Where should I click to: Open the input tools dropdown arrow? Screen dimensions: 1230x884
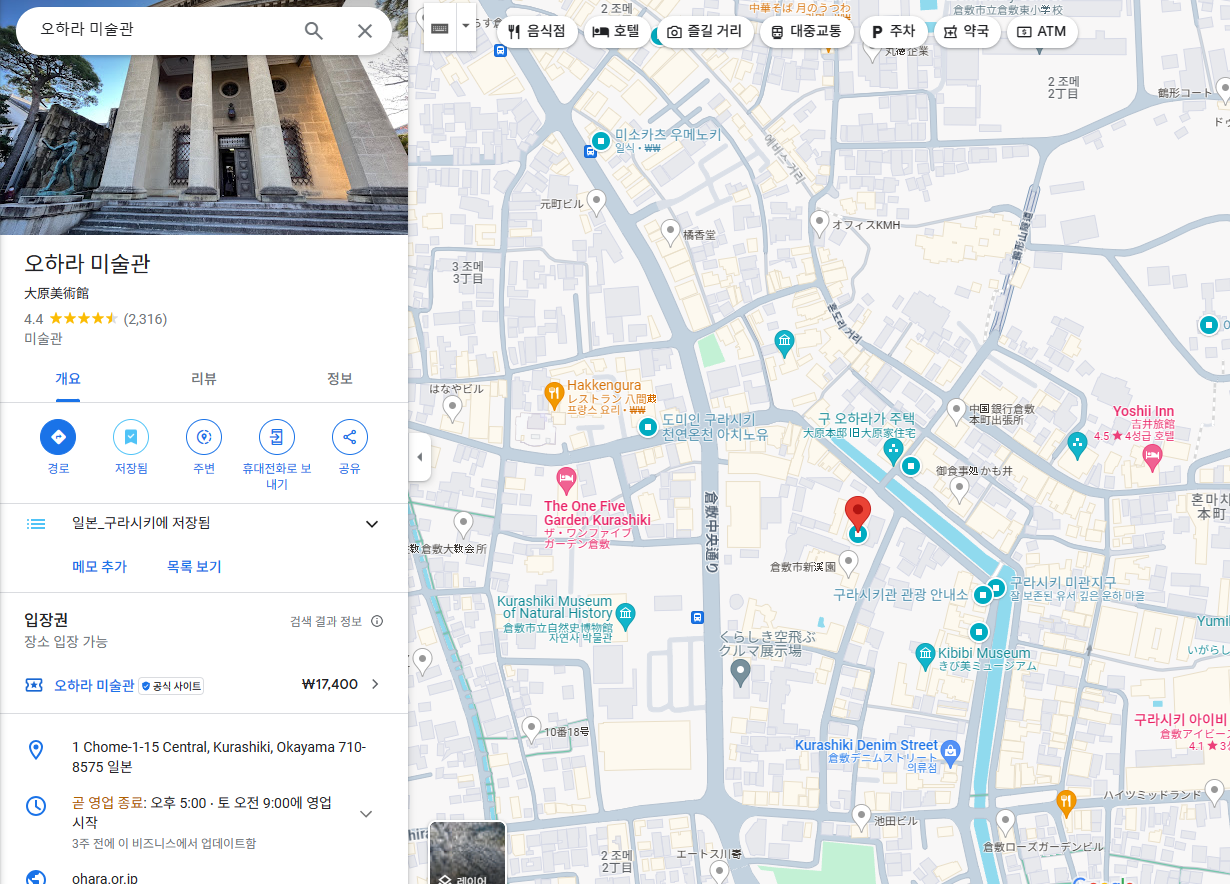(x=466, y=28)
